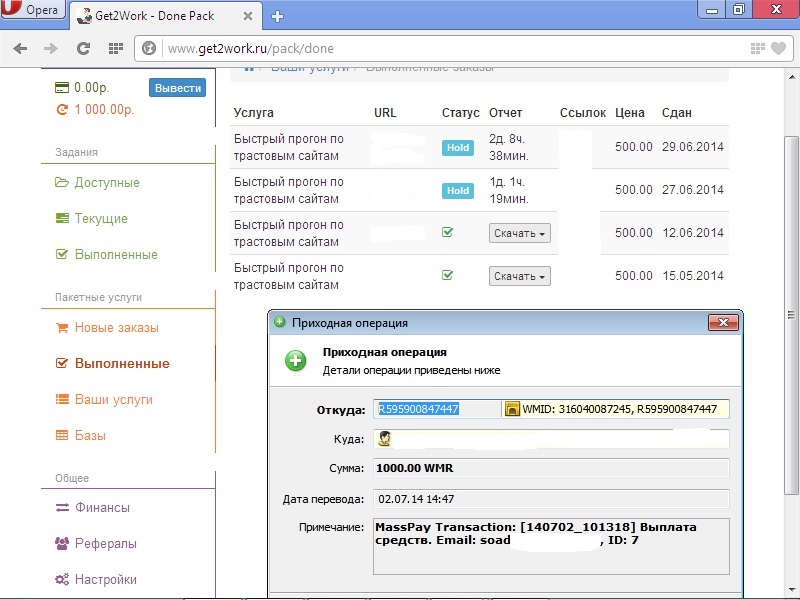Open the Opera menu button

pyautogui.click(x=33, y=9)
